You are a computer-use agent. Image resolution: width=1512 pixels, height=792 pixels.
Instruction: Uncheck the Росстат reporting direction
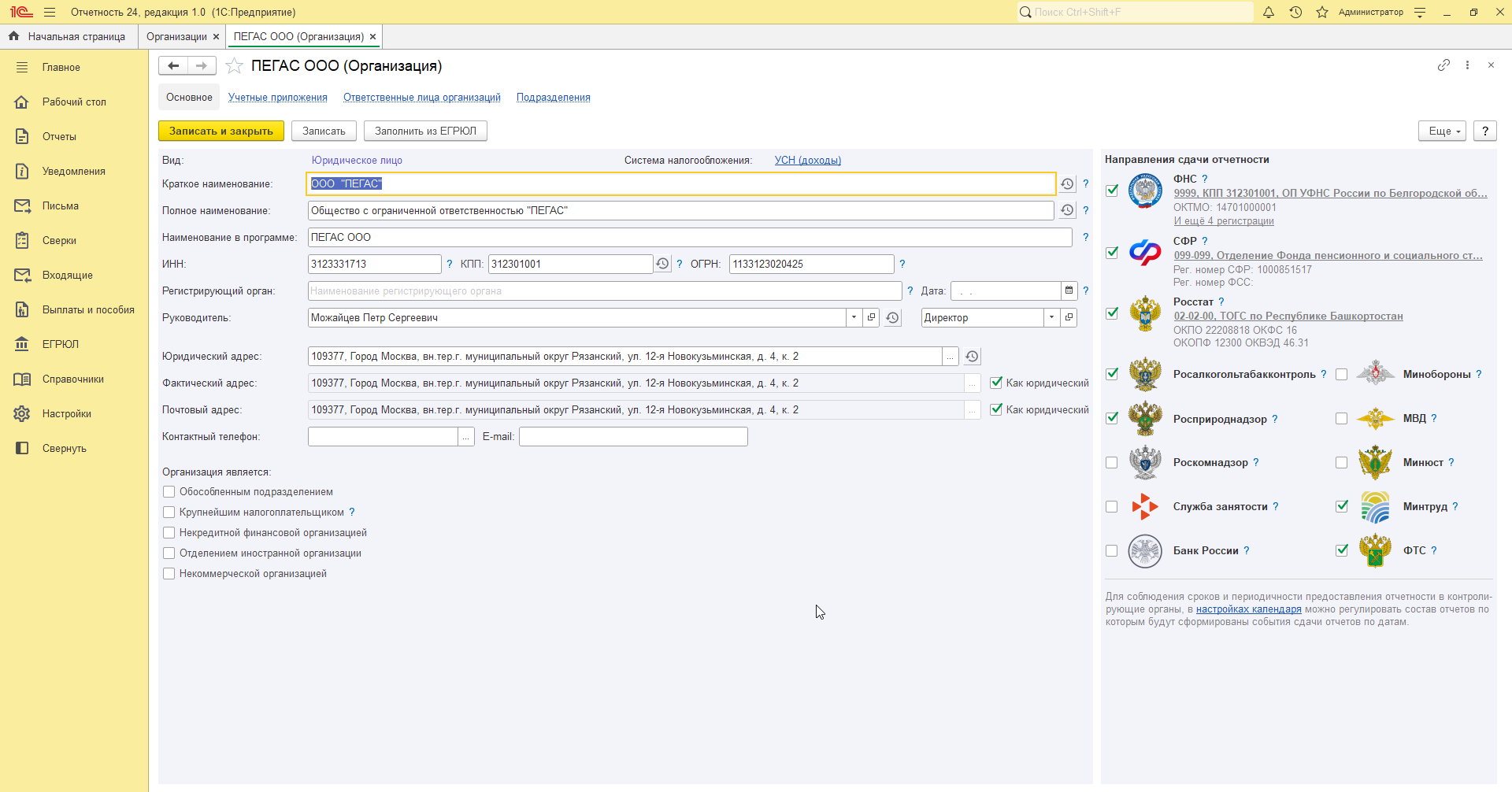(x=1112, y=313)
